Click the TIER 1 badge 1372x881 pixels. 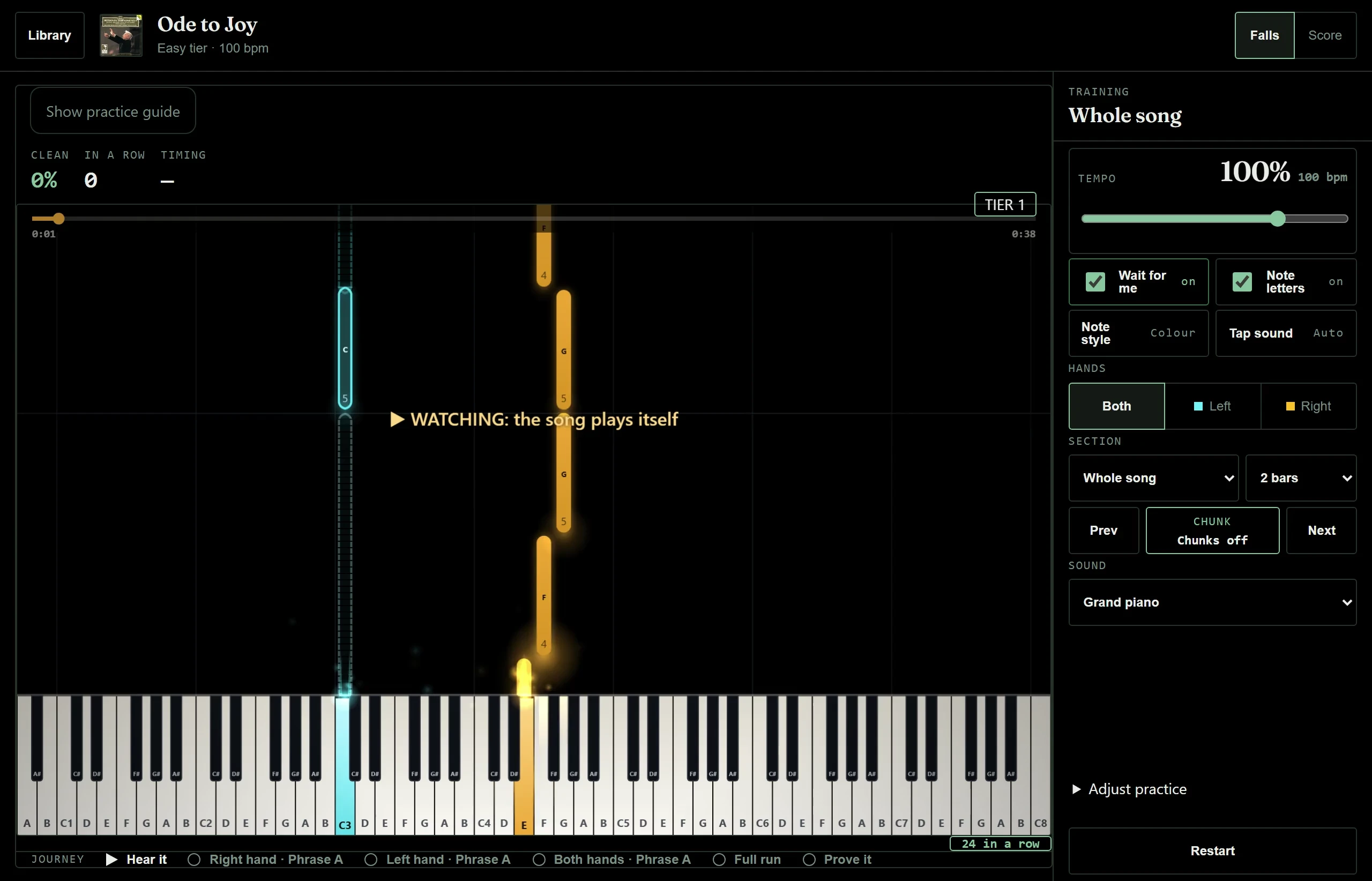pos(1005,205)
